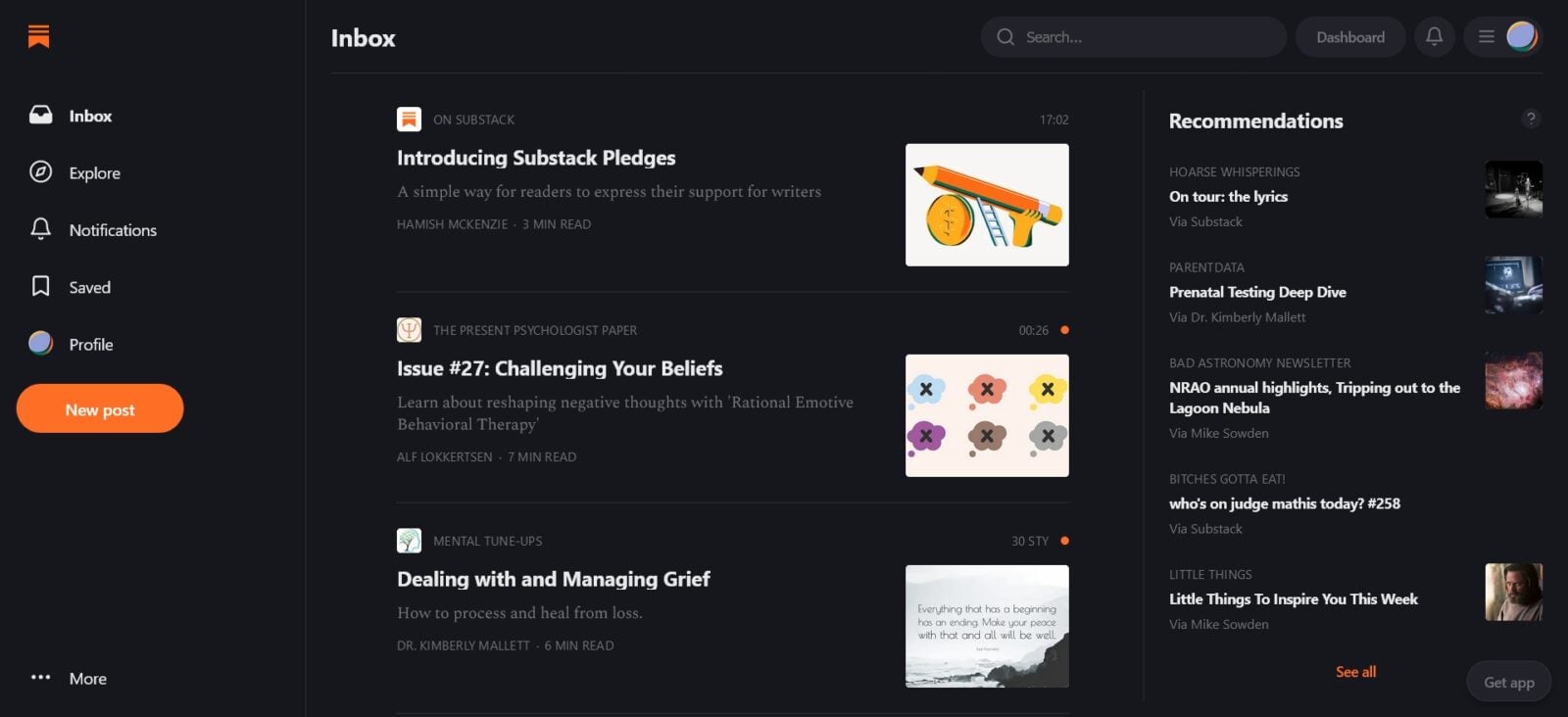1568x717 pixels.
Task: Open the Dashboard button
Action: tap(1350, 37)
